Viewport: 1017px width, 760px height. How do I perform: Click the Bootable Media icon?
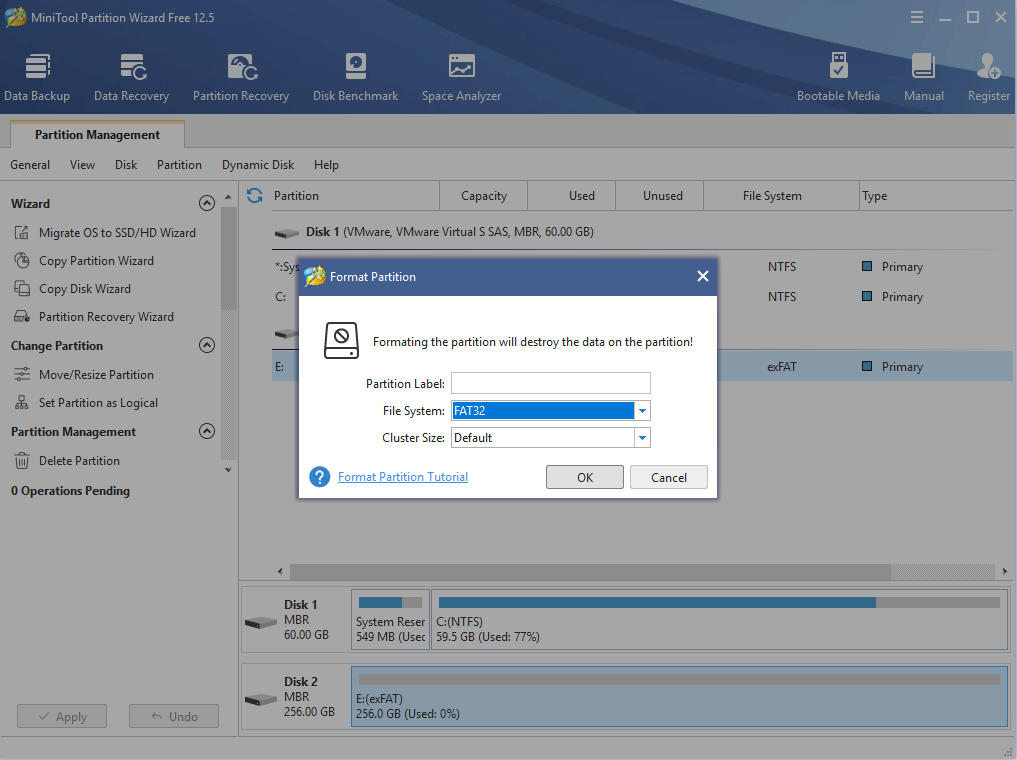[x=838, y=75]
